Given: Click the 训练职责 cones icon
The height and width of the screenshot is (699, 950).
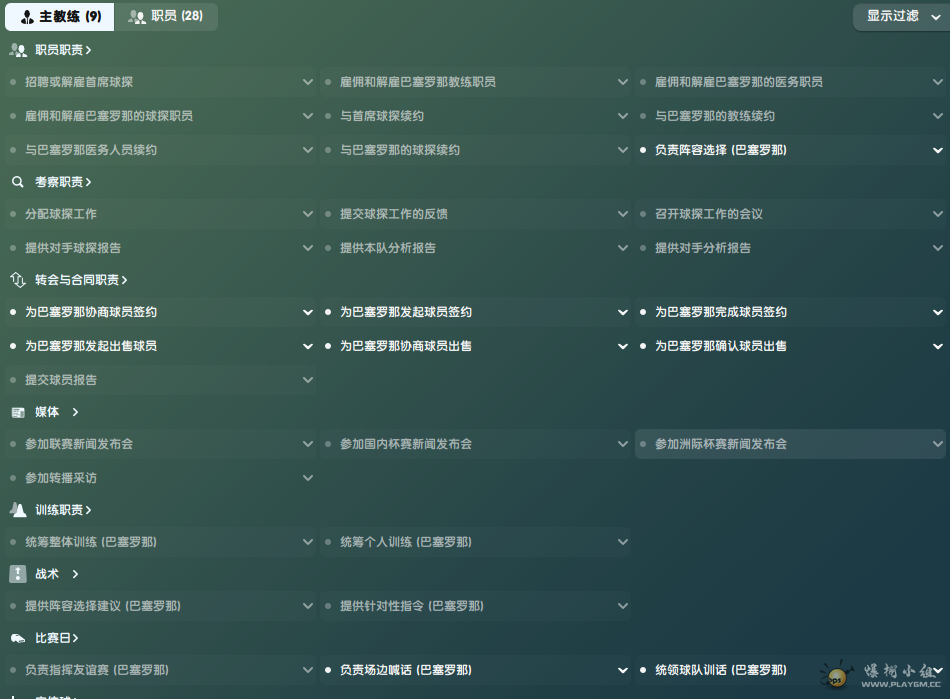Looking at the screenshot, I should (x=18, y=510).
